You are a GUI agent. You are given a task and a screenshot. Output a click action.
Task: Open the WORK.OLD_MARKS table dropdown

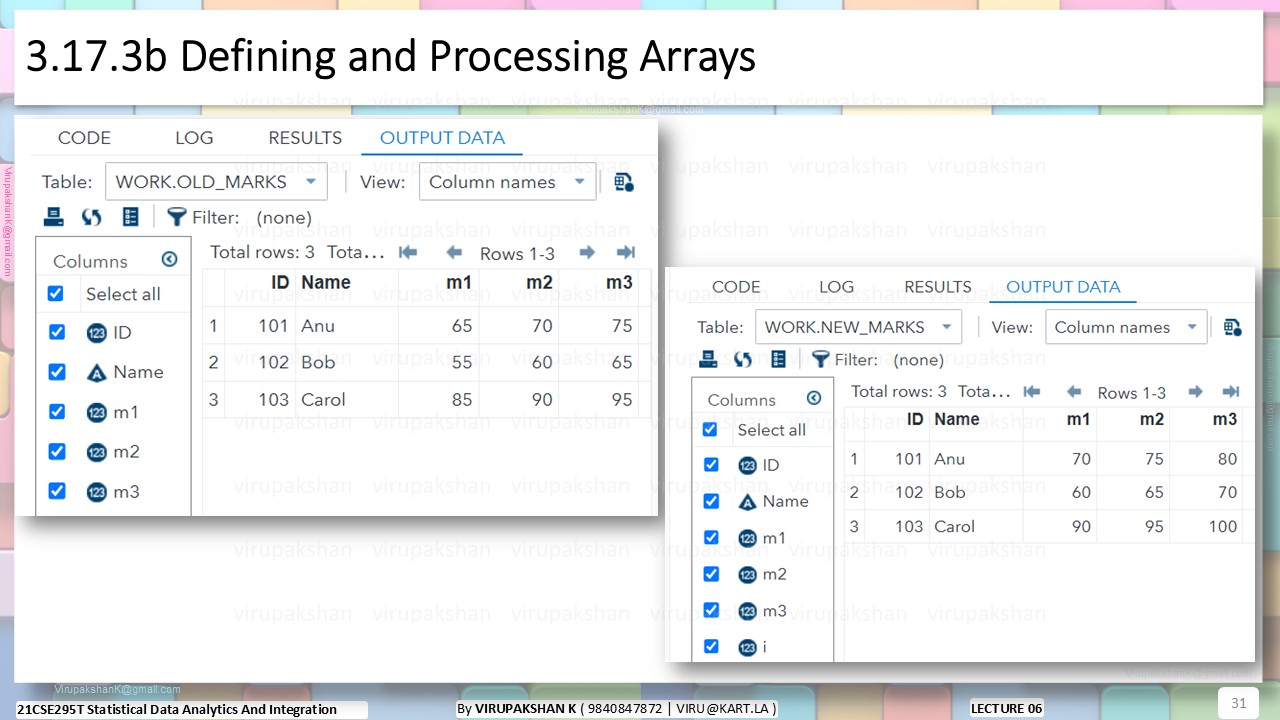click(x=216, y=182)
